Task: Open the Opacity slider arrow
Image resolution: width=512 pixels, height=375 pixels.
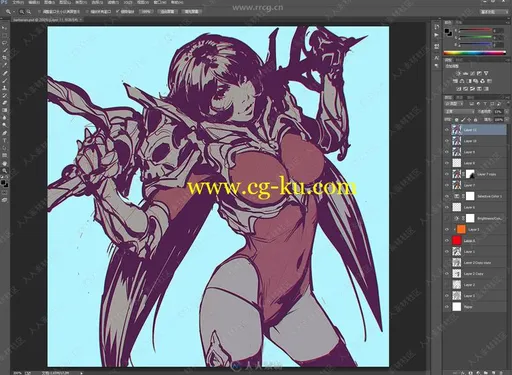Action: tap(506, 112)
